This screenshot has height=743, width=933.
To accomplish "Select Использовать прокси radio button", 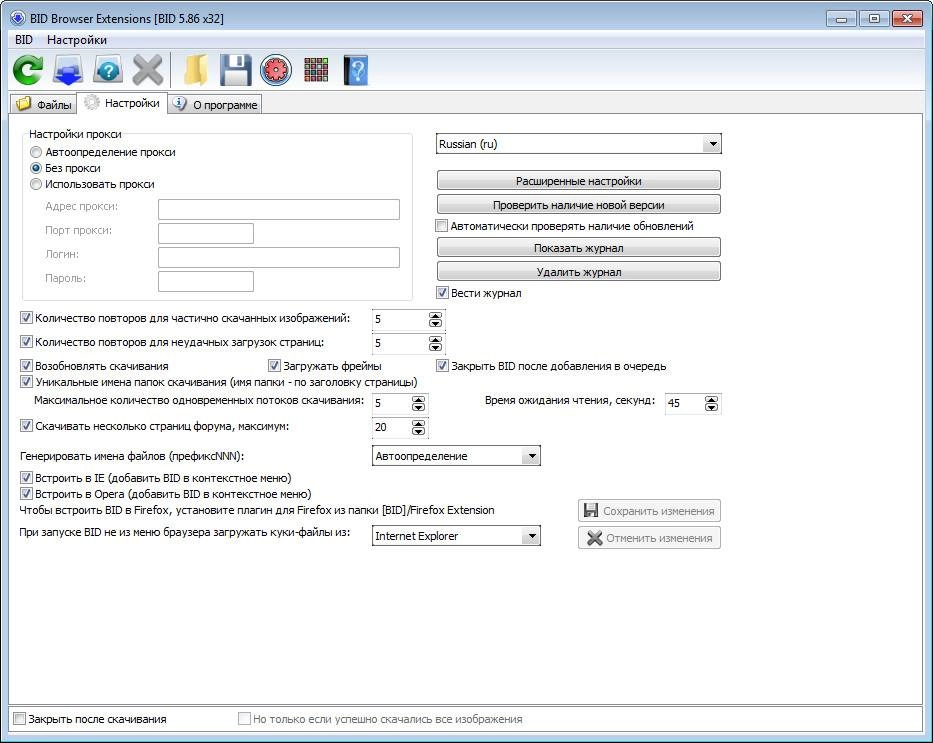I will pyautogui.click(x=36, y=184).
